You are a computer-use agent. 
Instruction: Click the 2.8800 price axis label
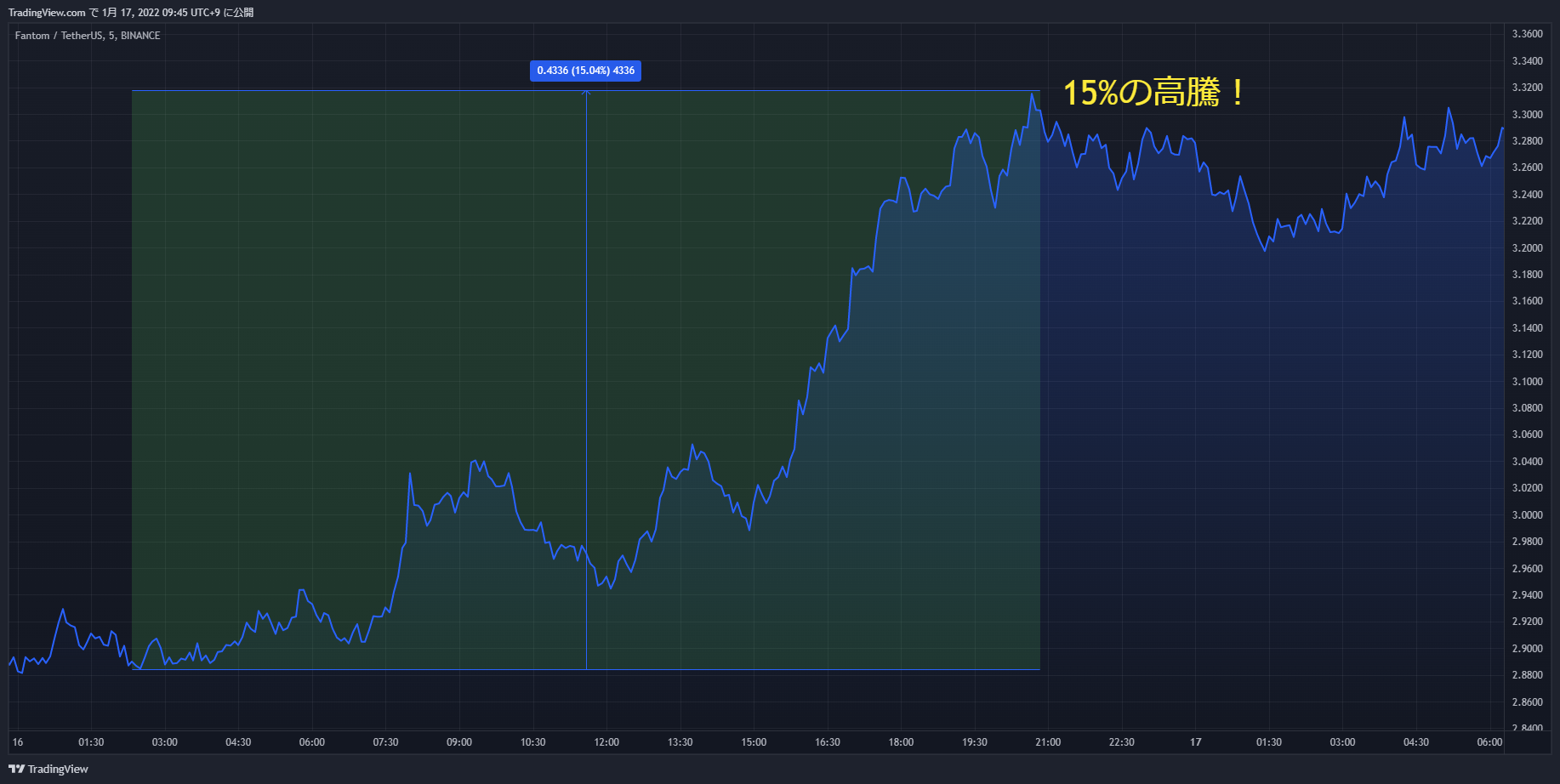[1527, 675]
